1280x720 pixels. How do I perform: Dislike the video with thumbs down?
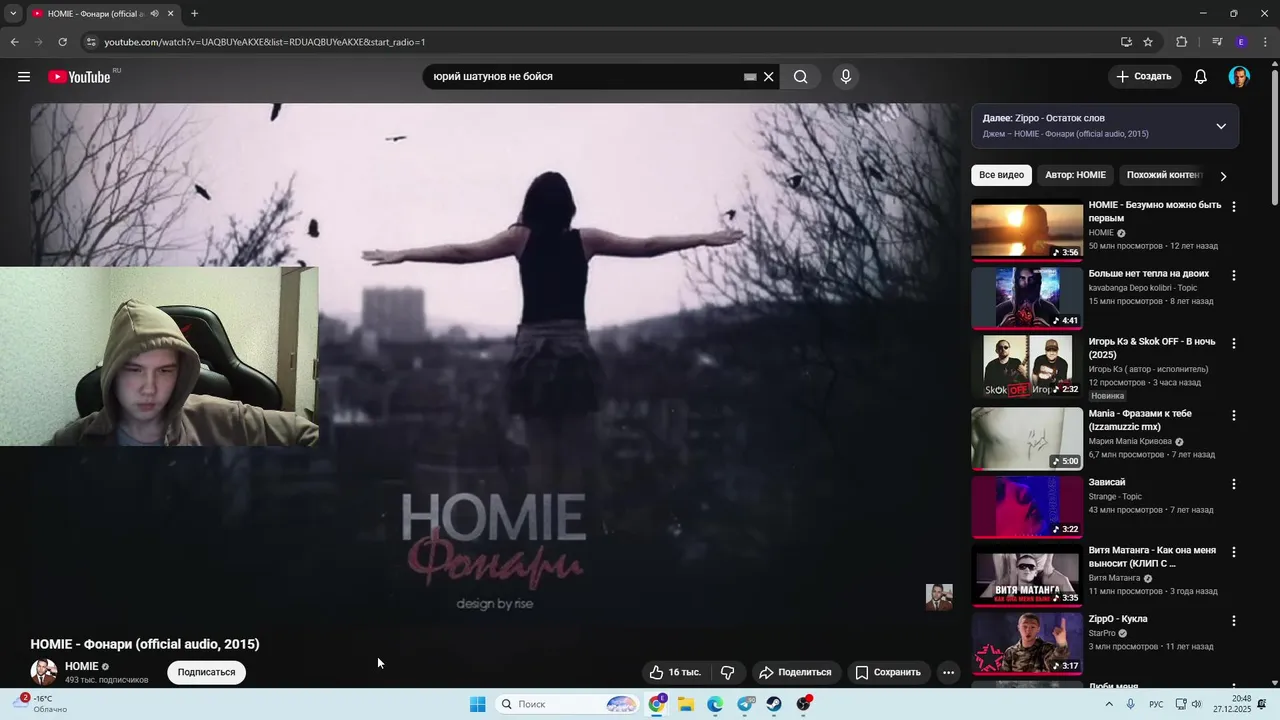tap(728, 672)
